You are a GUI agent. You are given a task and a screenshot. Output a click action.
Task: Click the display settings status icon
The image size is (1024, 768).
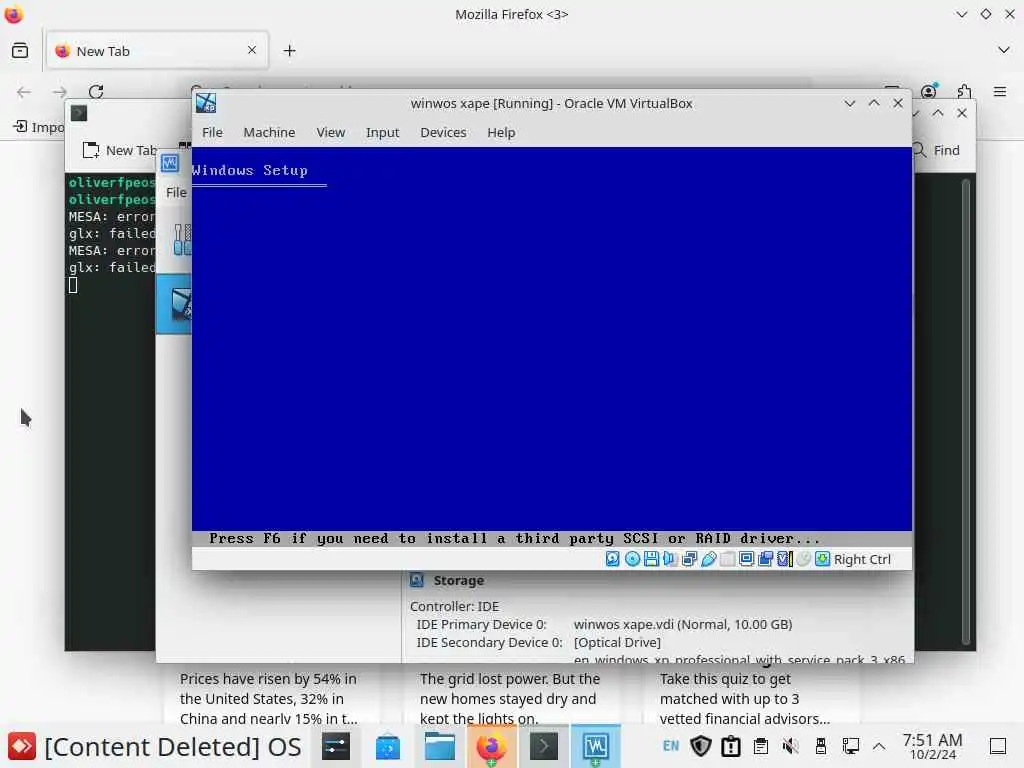(746, 559)
